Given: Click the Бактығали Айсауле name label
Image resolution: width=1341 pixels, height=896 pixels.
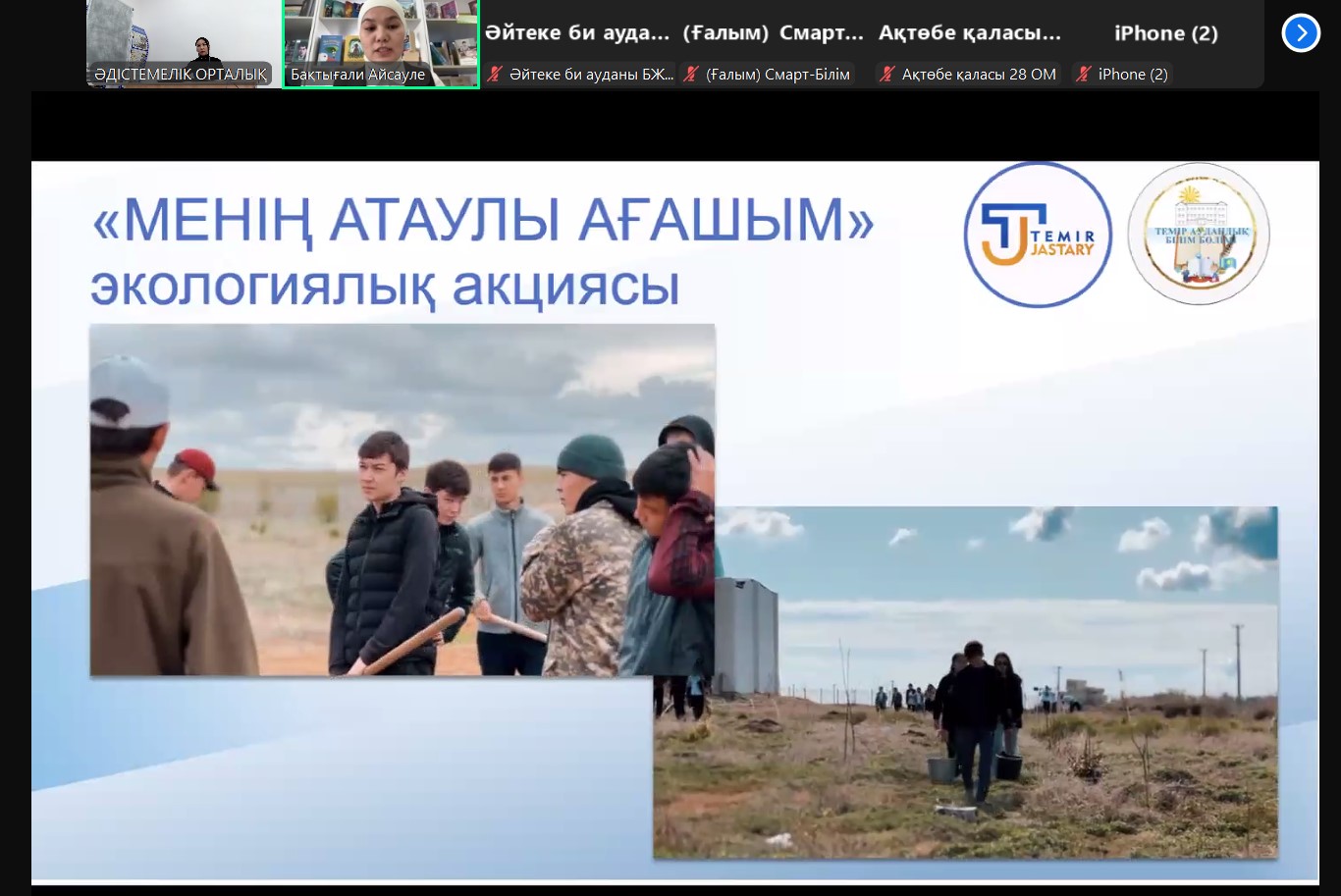Looking at the screenshot, I should click(358, 75).
